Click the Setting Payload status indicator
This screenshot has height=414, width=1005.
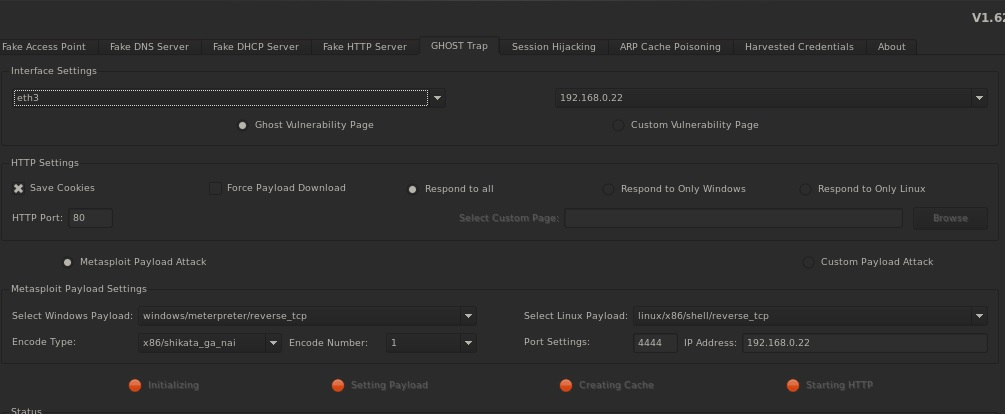click(x=338, y=385)
